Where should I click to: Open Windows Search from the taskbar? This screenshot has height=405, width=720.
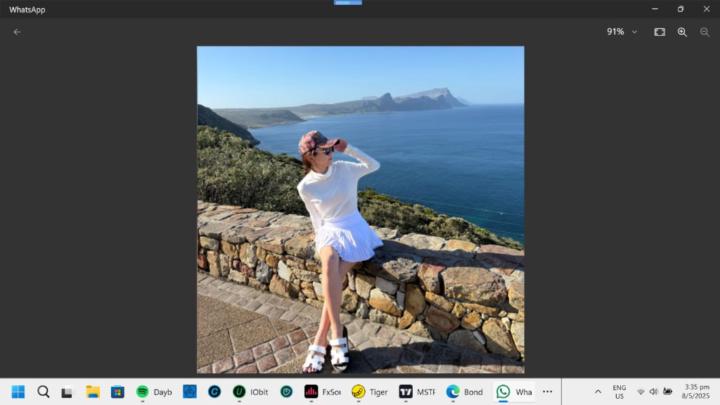(43, 392)
